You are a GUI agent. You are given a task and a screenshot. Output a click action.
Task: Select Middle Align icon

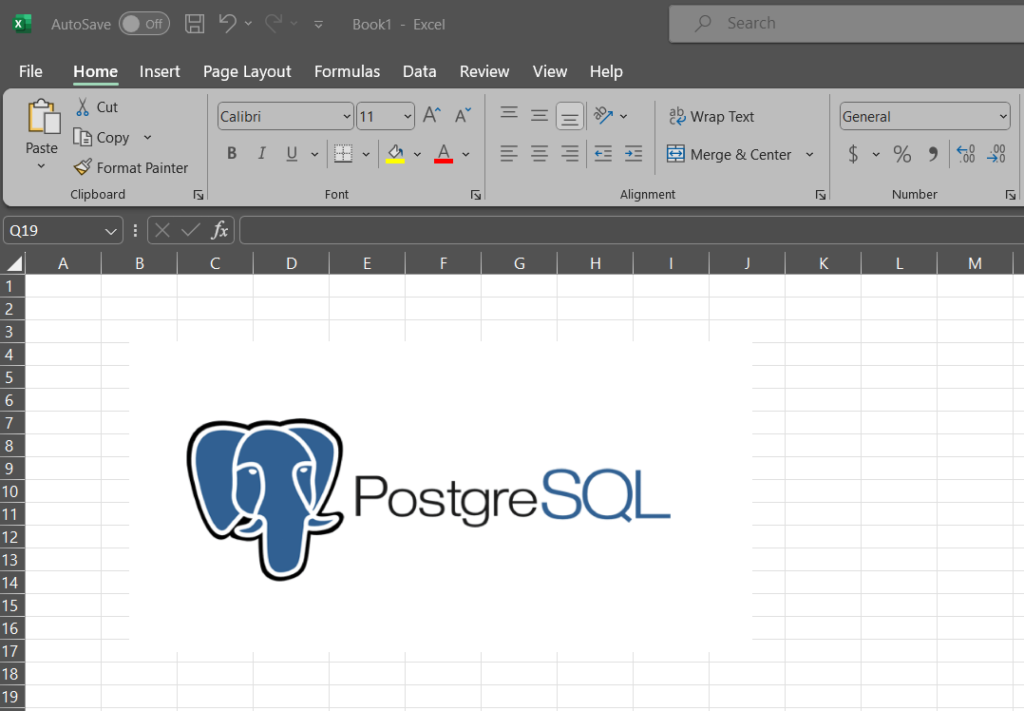coord(539,116)
